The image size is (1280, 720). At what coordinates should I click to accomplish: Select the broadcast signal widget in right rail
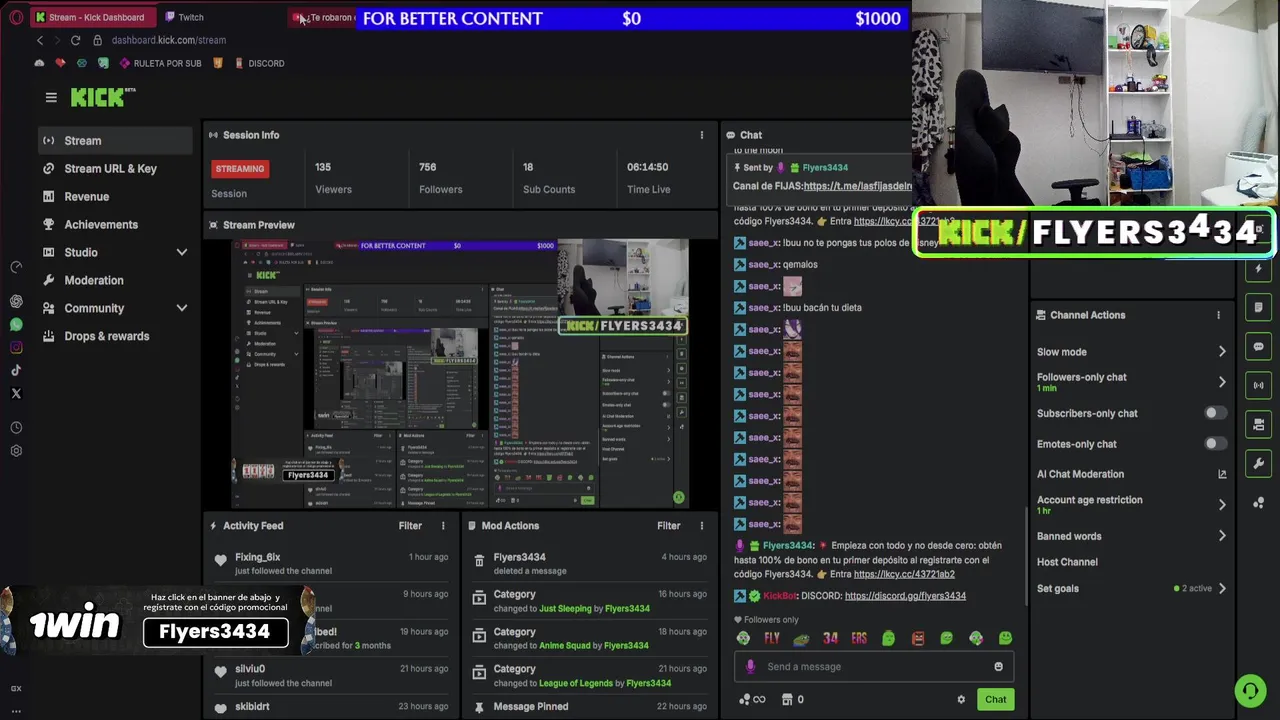[1259, 385]
